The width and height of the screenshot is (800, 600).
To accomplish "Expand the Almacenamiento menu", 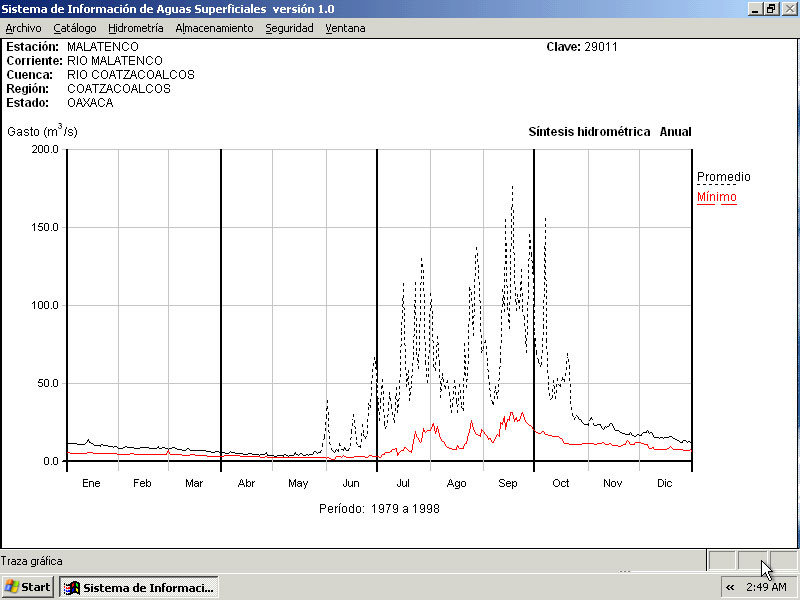I will tap(214, 28).
